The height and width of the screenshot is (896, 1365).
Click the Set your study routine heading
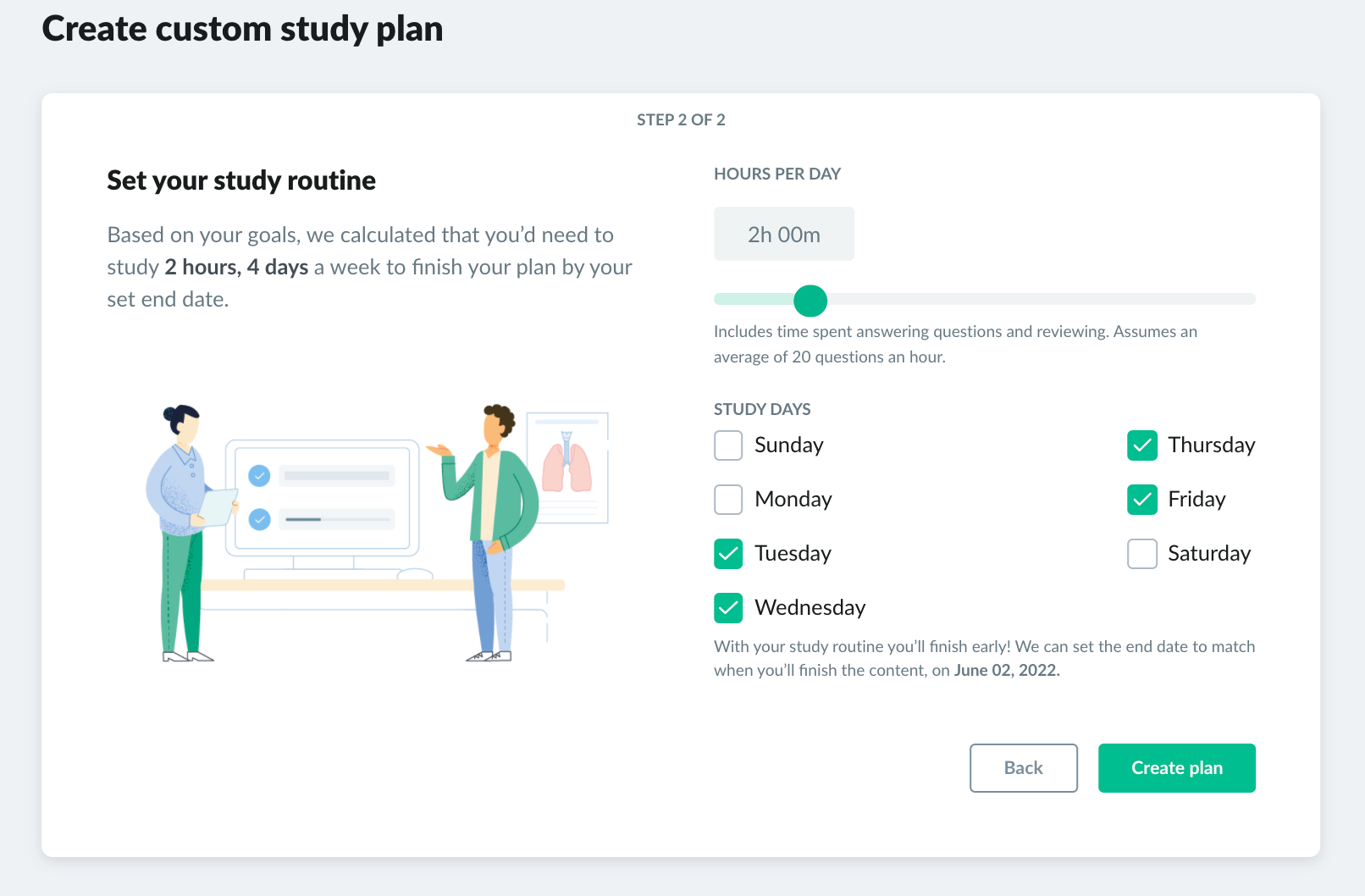click(x=240, y=180)
